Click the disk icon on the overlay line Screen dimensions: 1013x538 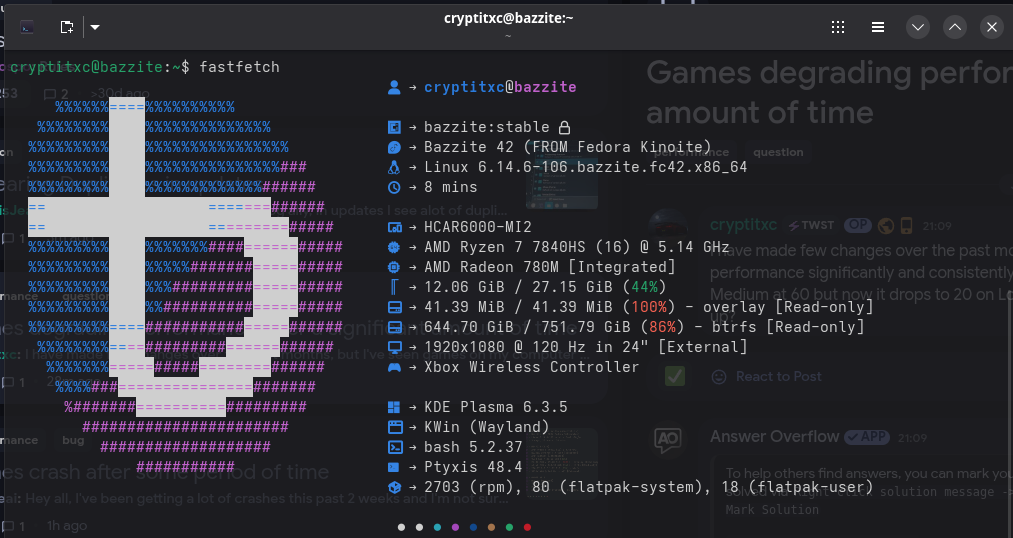point(394,307)
